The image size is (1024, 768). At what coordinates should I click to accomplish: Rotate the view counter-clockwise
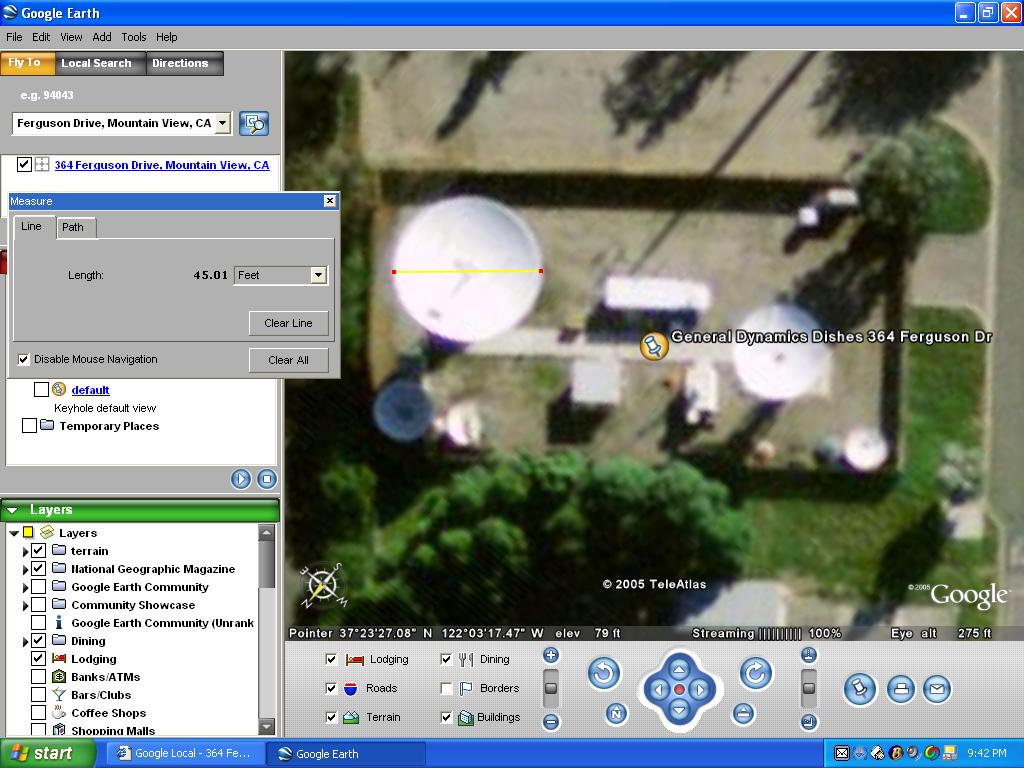(x=604, y=674)
